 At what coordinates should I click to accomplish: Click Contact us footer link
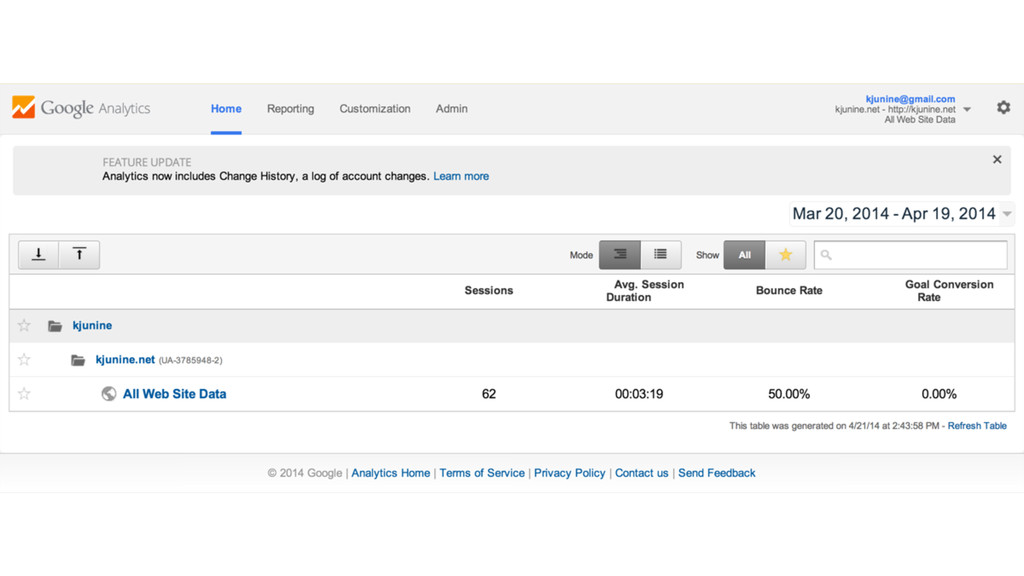pyautogui.click(x=641, y=473)
